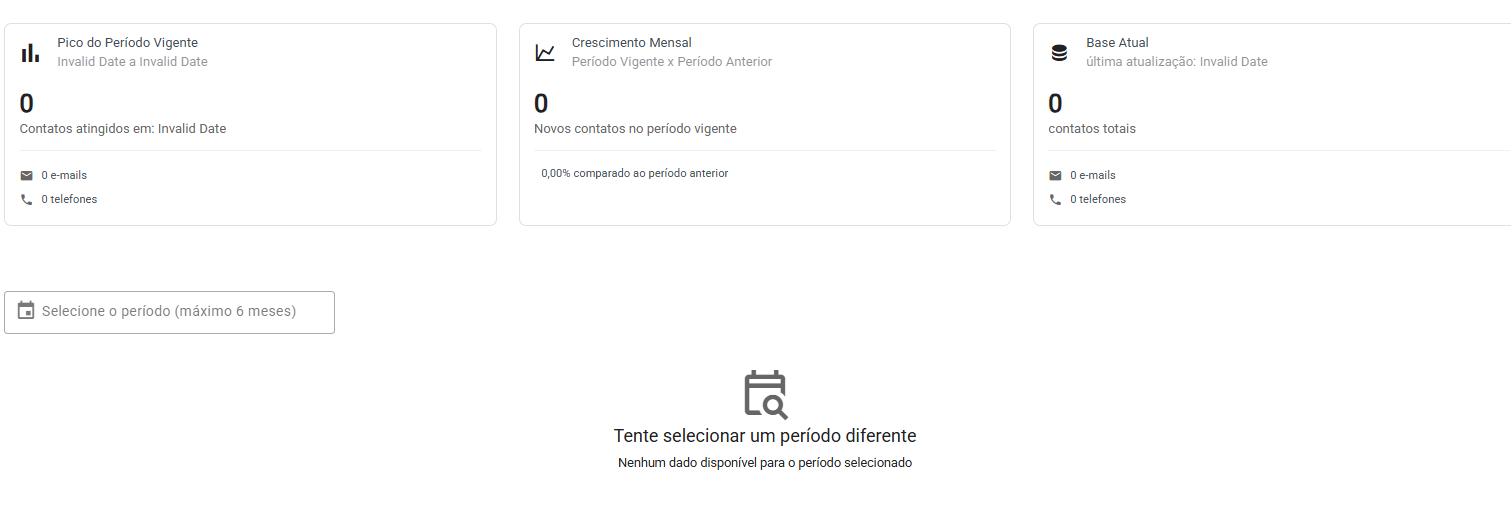This screenshot has height=514, width=1511.
Task: Click the calendar icon in the period field
Action: (26, 311)
